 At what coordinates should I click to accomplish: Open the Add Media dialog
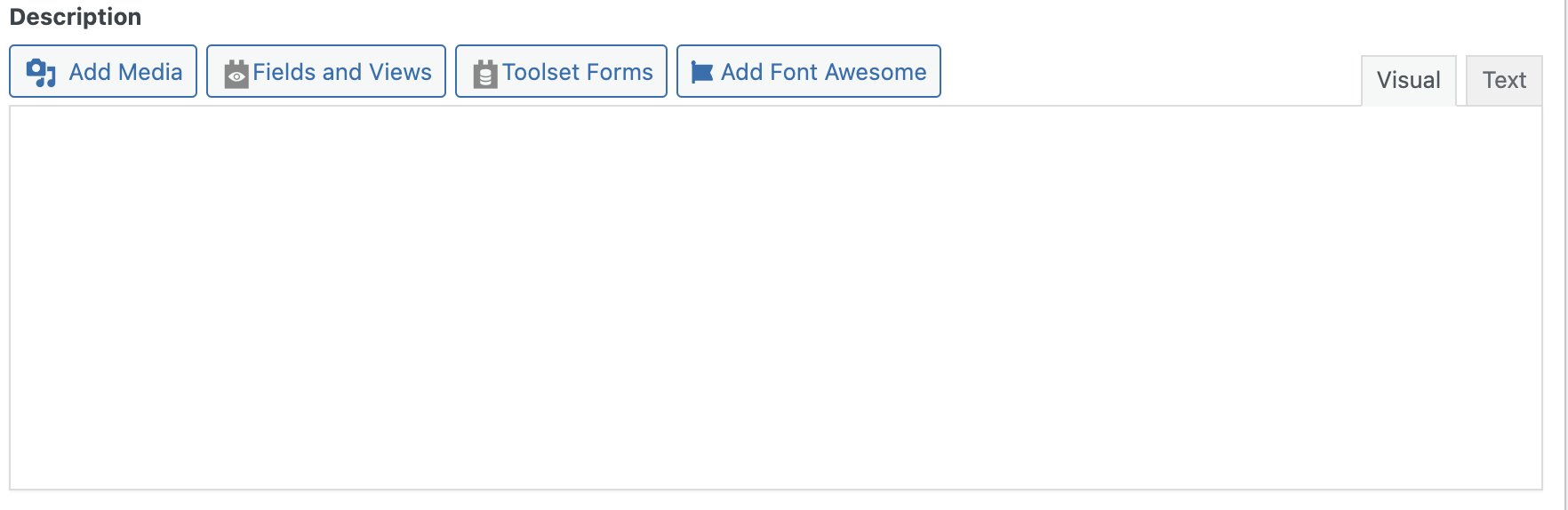(x=103, y=71)
